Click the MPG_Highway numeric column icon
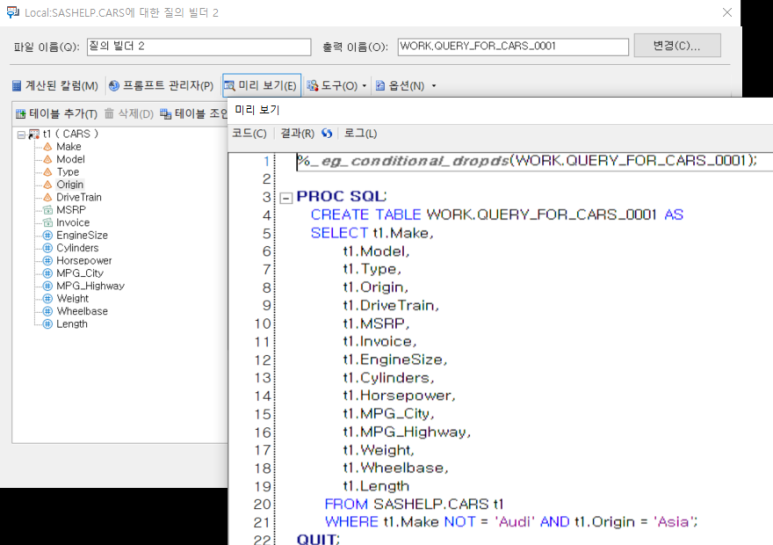 [47, 286]
